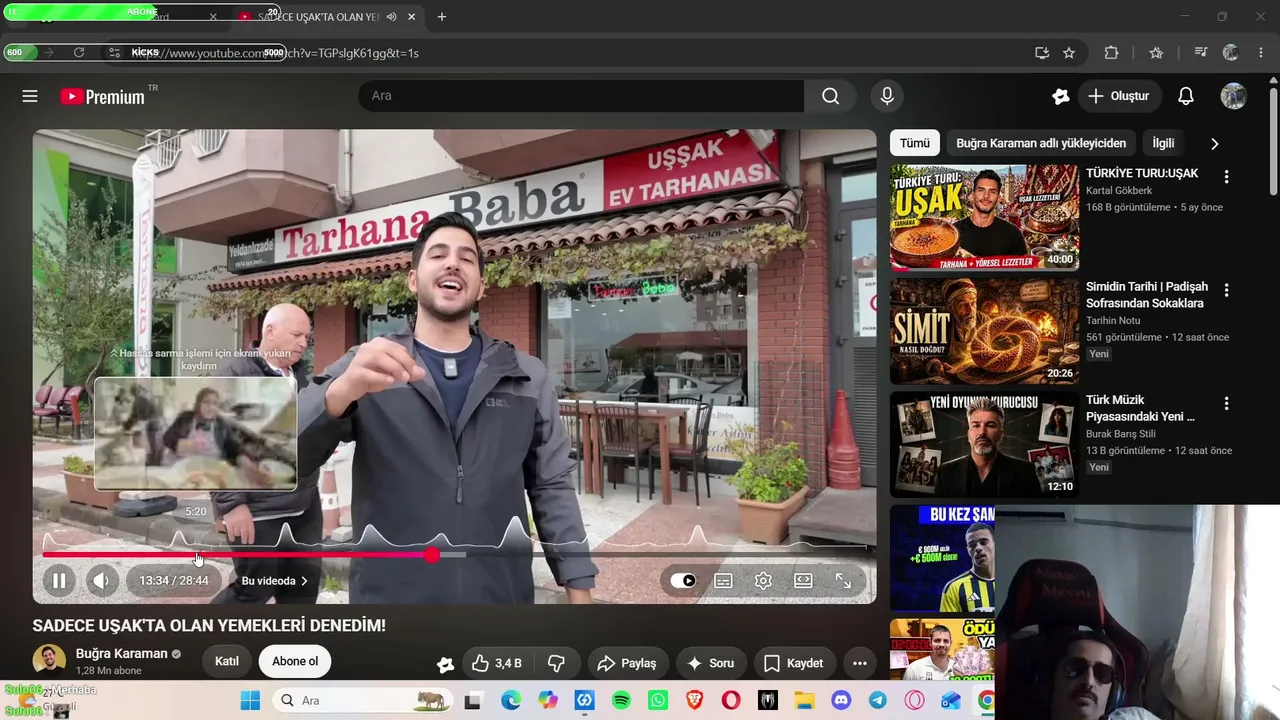
Task: Open Discord from the taskbar
Action: pyautogui.click(x=841, y=701)
